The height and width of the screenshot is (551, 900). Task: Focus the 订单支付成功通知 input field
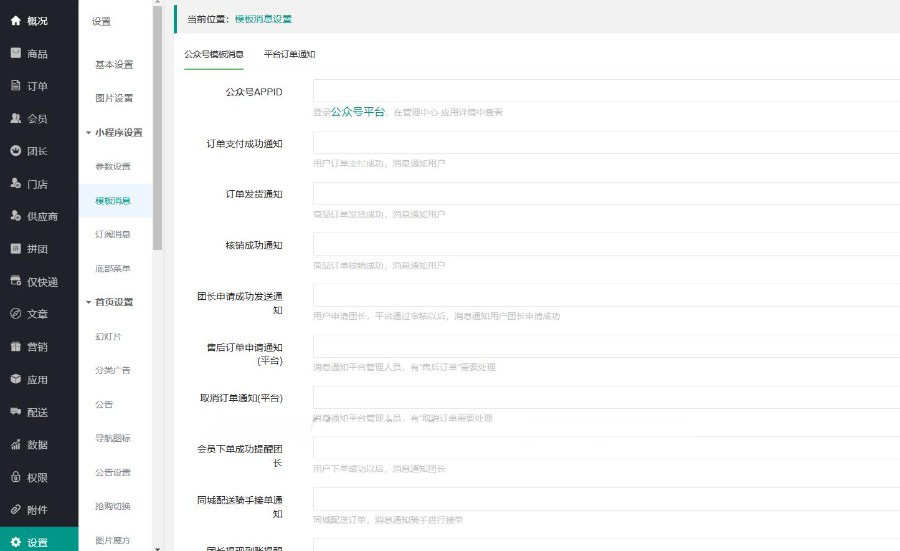pyautogui.click(x=606, y=143)
